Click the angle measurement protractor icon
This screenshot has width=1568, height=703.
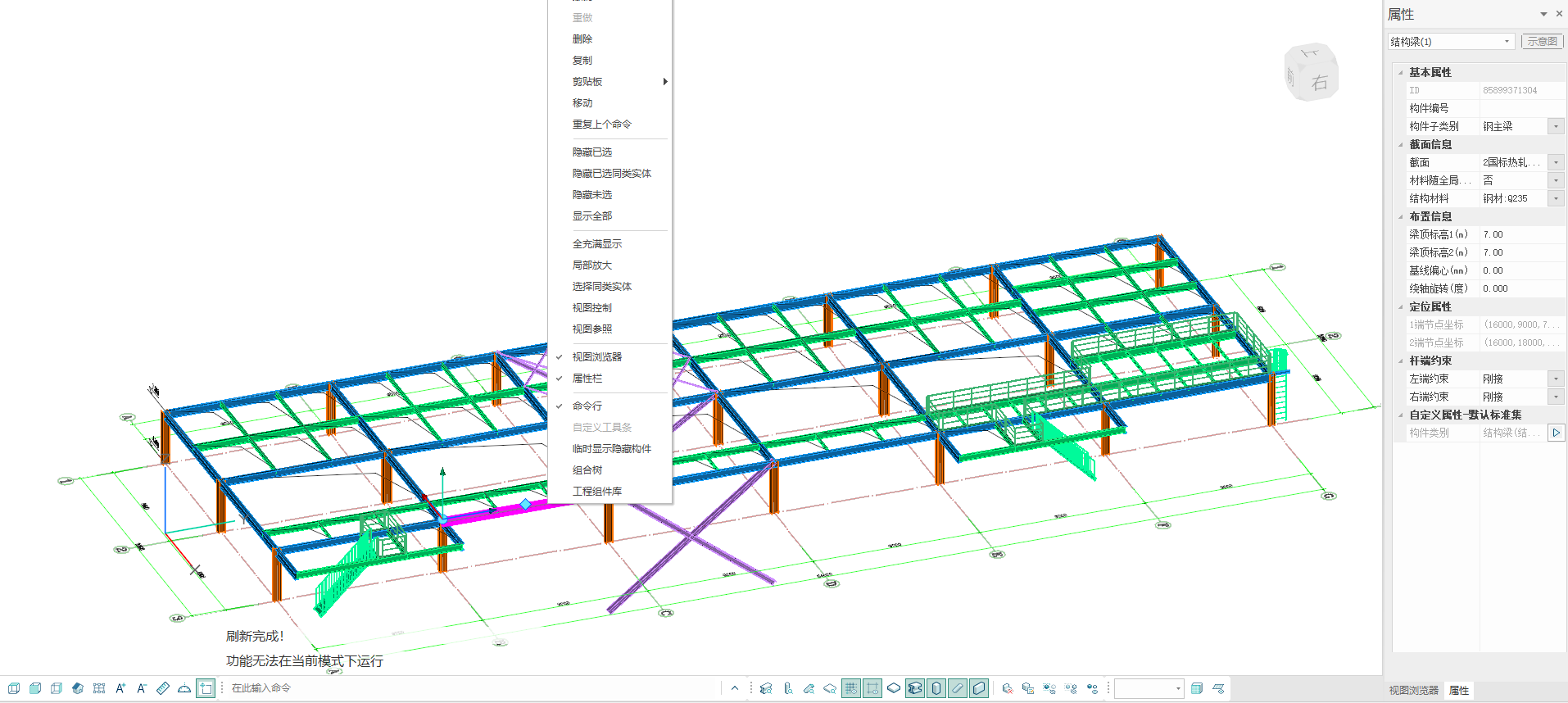tap(184, 688)
